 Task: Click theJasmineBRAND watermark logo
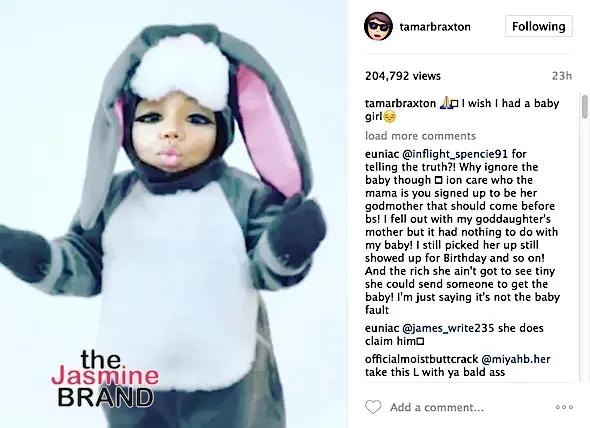click(105, 379)
